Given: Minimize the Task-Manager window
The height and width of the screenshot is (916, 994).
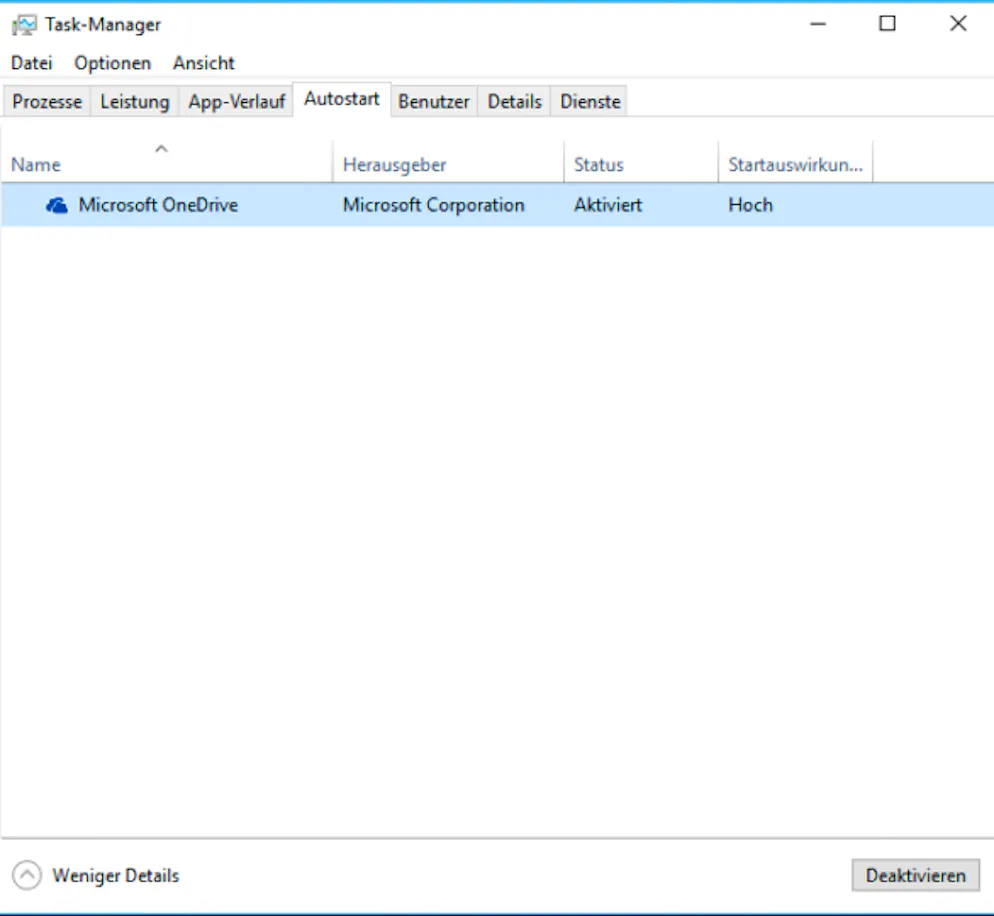Looking at the screenshot, I should pos(818,24).
